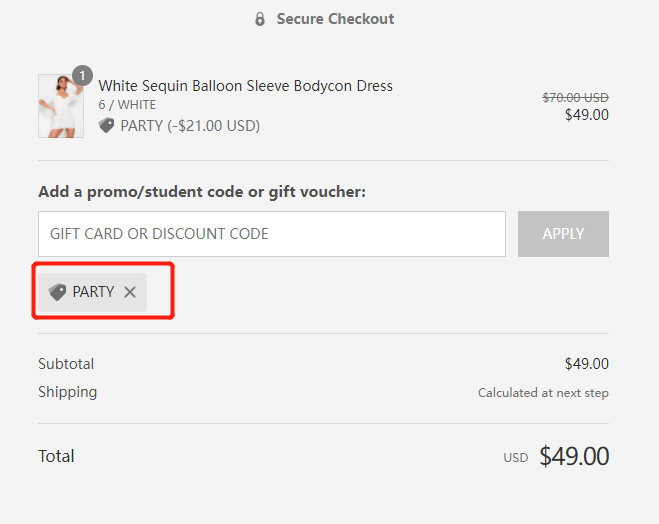Click the tag icon next to PARTY (-$21.00 USD)
This screenshot has width=659, height=524.
click(x=107, y=125)
